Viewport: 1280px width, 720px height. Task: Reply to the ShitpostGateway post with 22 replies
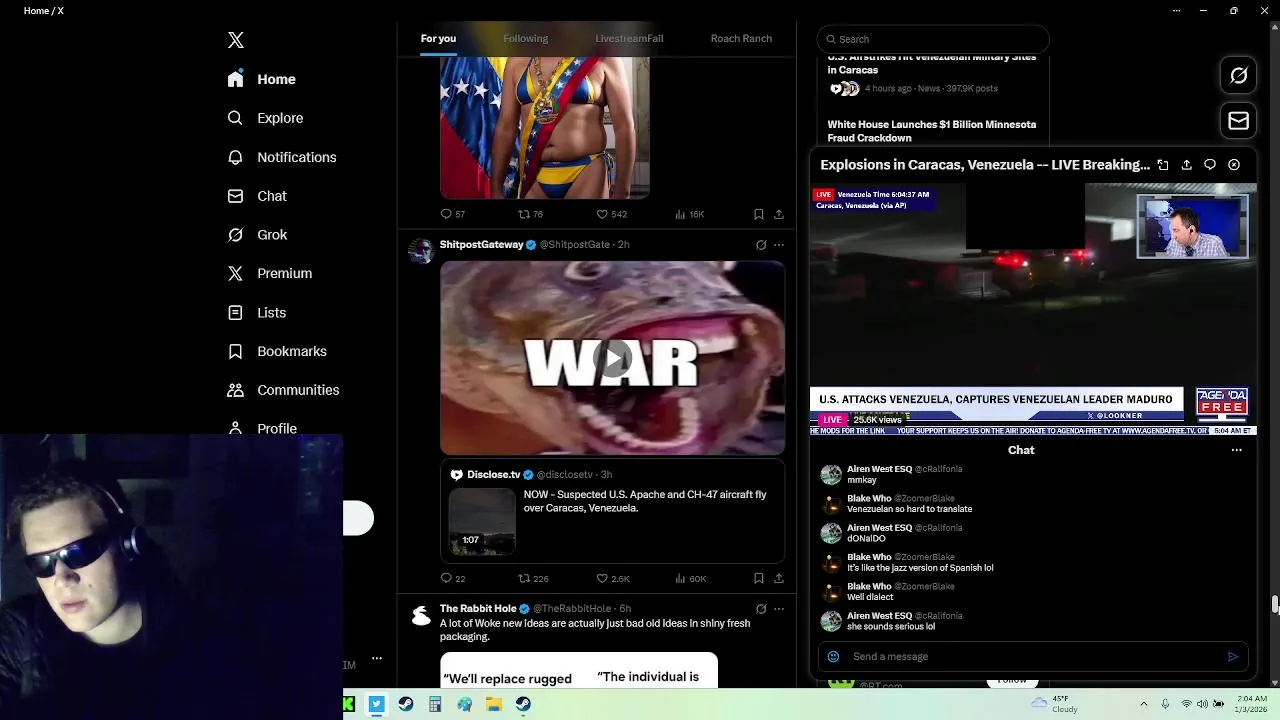click(453, 578)
